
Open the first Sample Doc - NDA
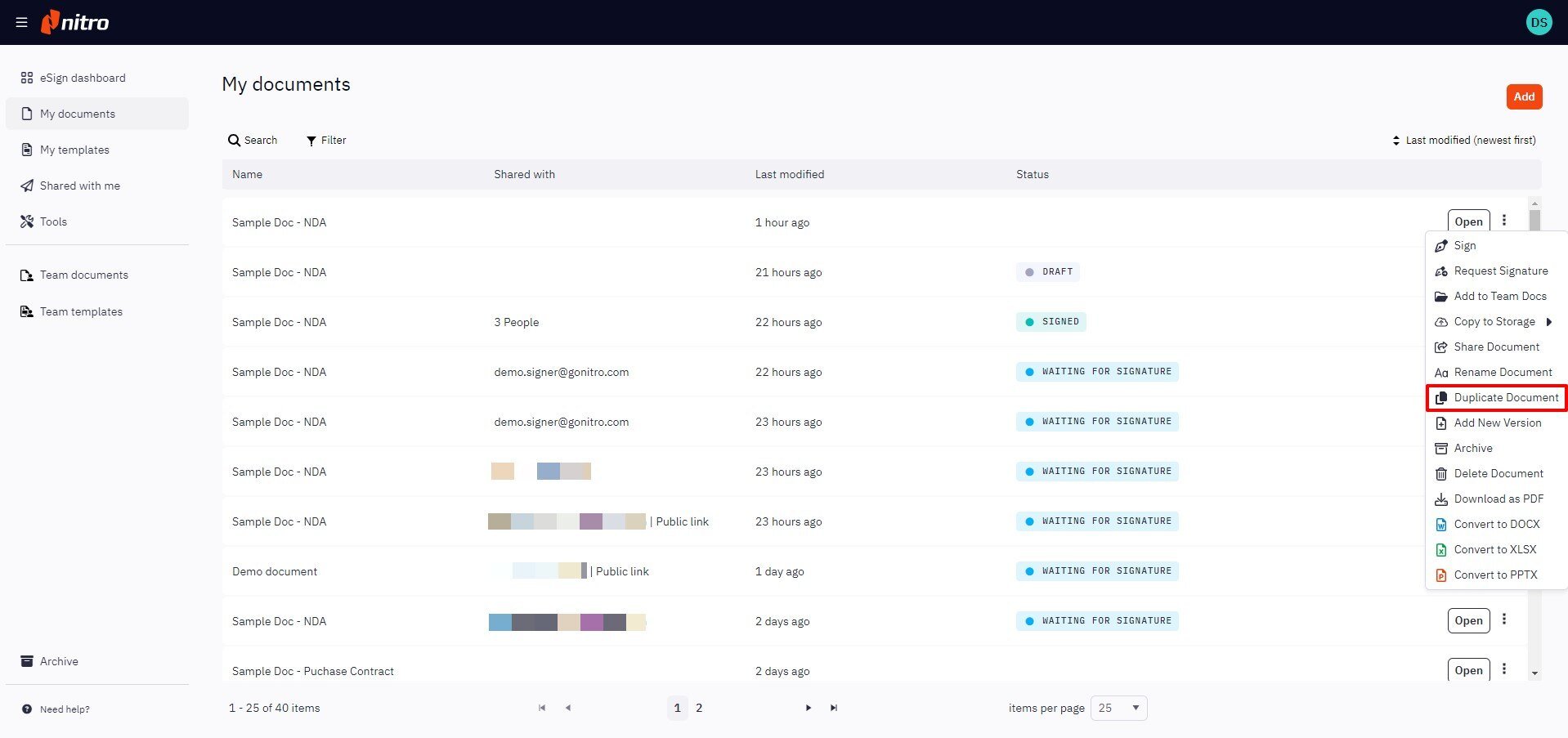click(x=1467, y=221)
